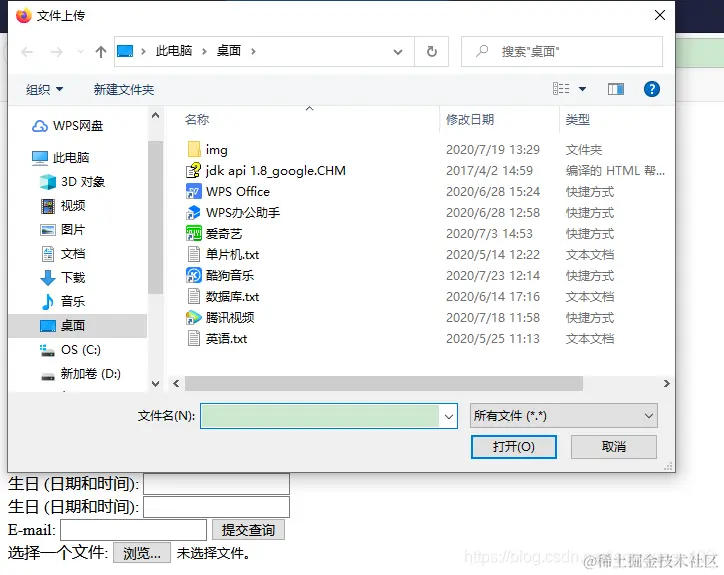Click 新建文件夹 toolbar command
Image resolution: width=724 pixels, height=575 pixels.
(124, 89)
